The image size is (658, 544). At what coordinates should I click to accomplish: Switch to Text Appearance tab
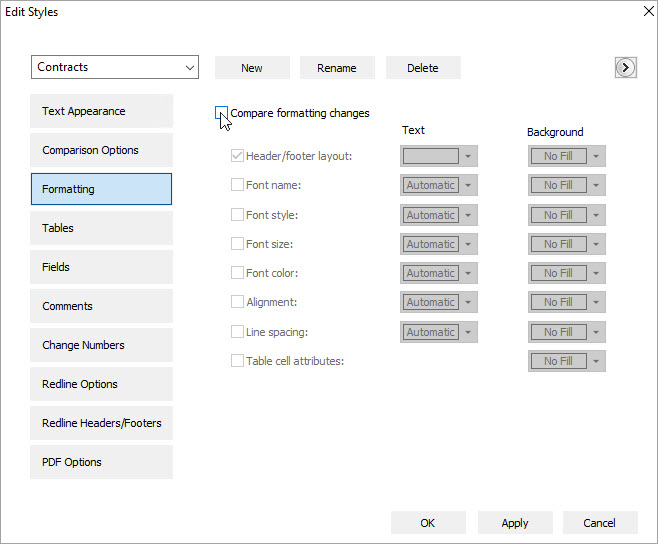pos(101,111)
